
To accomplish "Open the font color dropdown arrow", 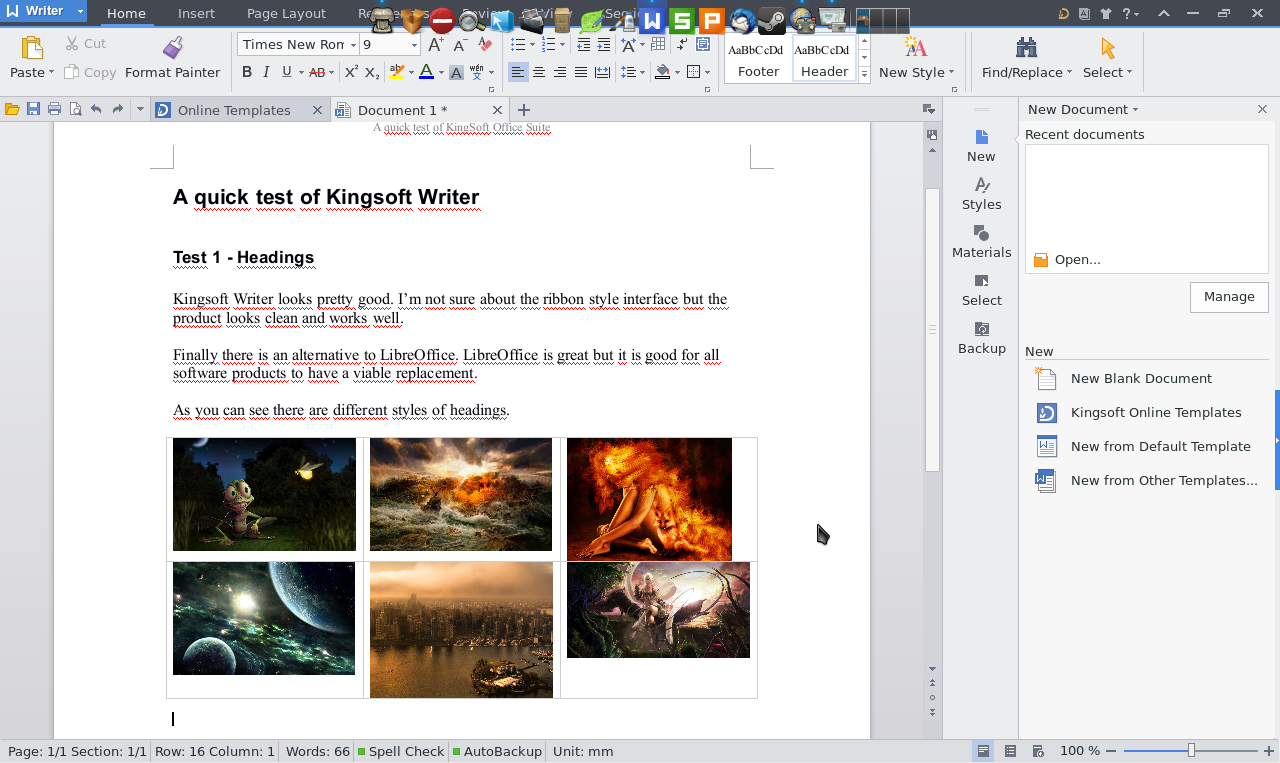I will pos(440,72).
